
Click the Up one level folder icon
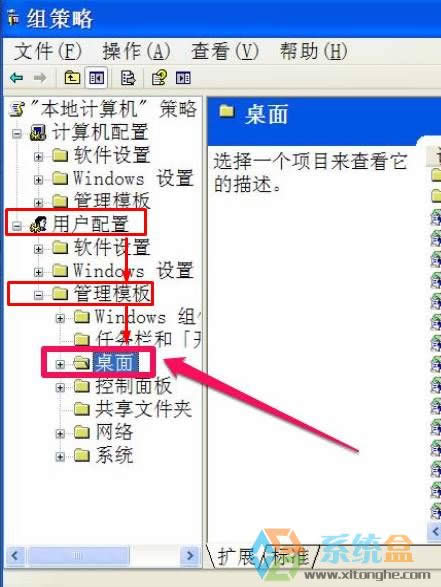click(x=72, y=77)
